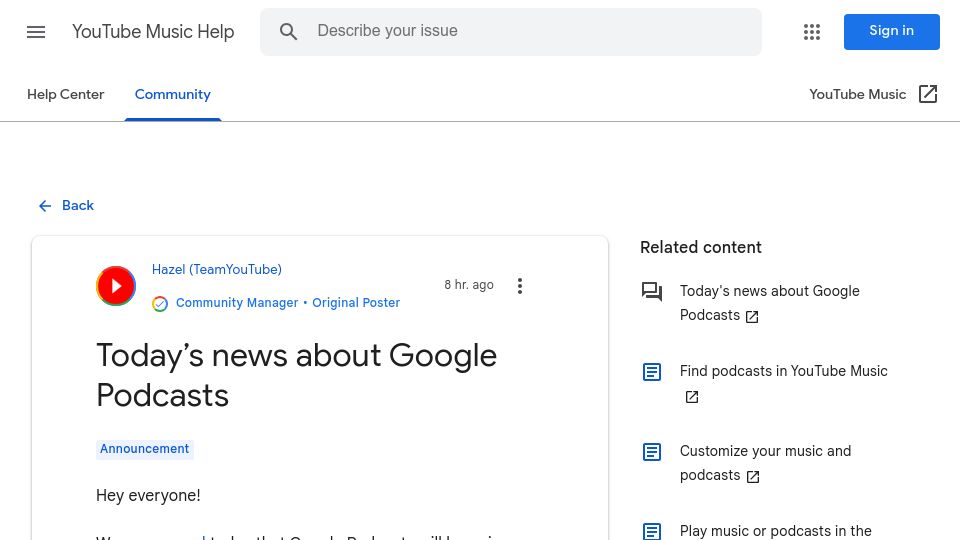This screenshot has width=960, height=540.
Task: Open related Today's news about Google Podcasts
Action: (770, 303)
